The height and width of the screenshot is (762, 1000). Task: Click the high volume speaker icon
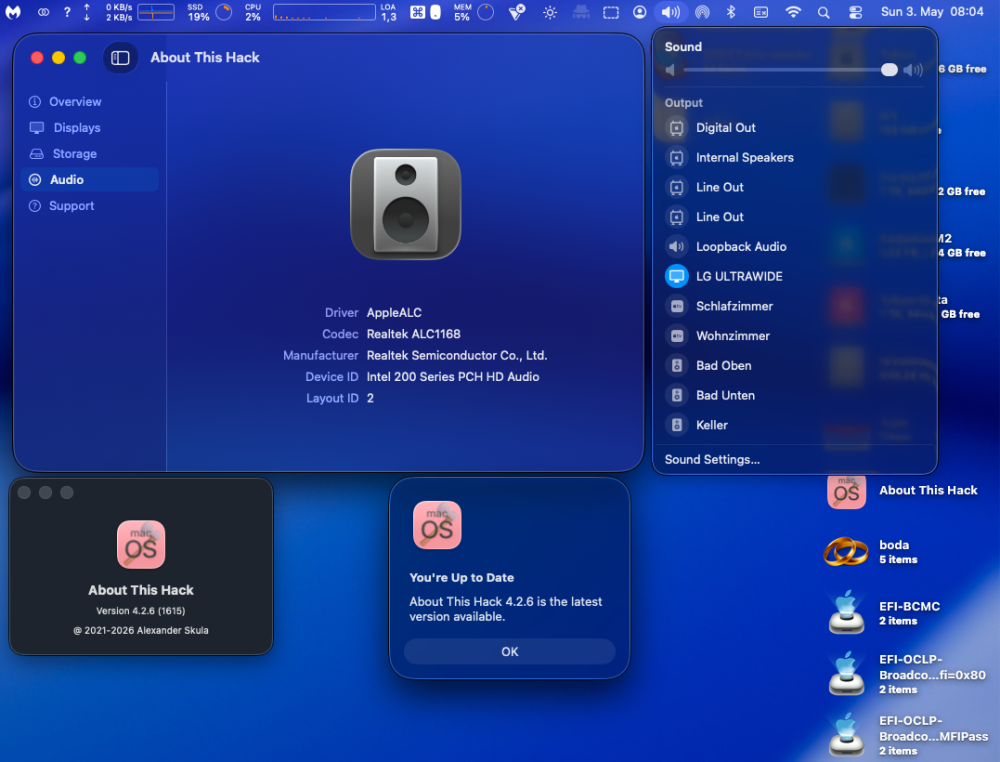click(913, 70)
